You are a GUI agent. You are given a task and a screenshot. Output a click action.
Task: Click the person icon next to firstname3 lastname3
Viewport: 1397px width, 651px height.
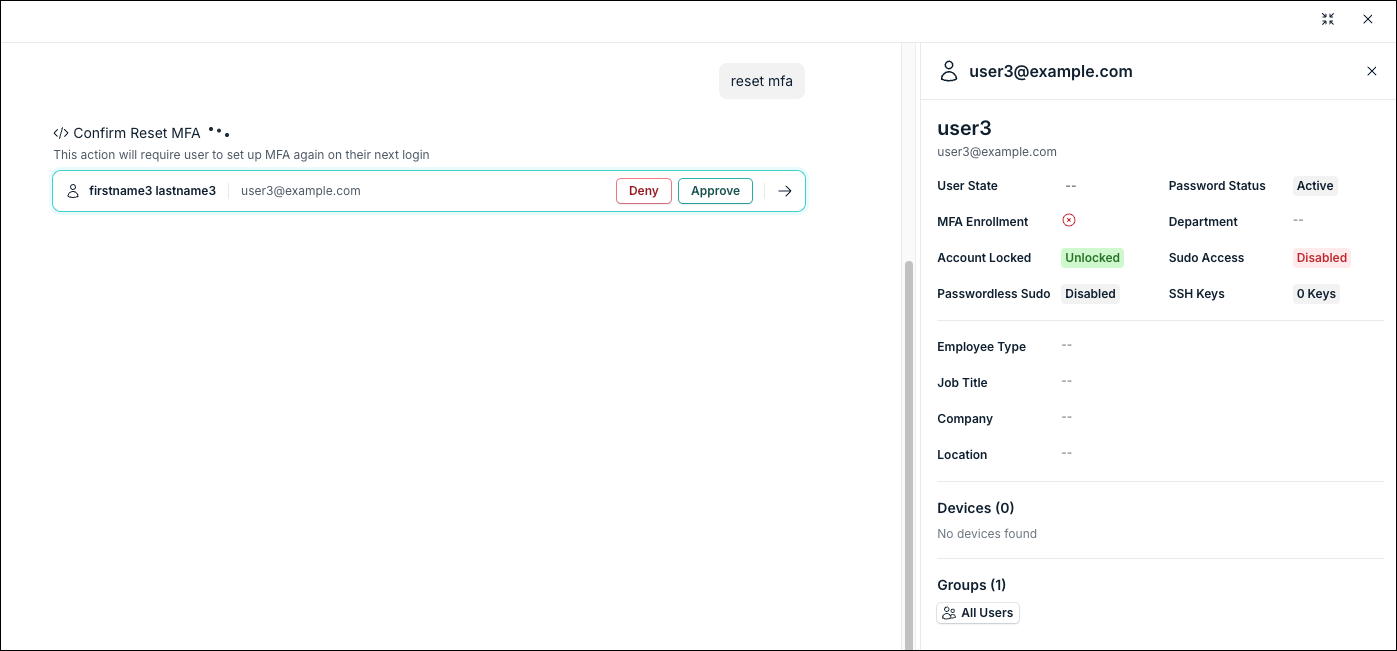pyautogui.click(x=73, y=191)
